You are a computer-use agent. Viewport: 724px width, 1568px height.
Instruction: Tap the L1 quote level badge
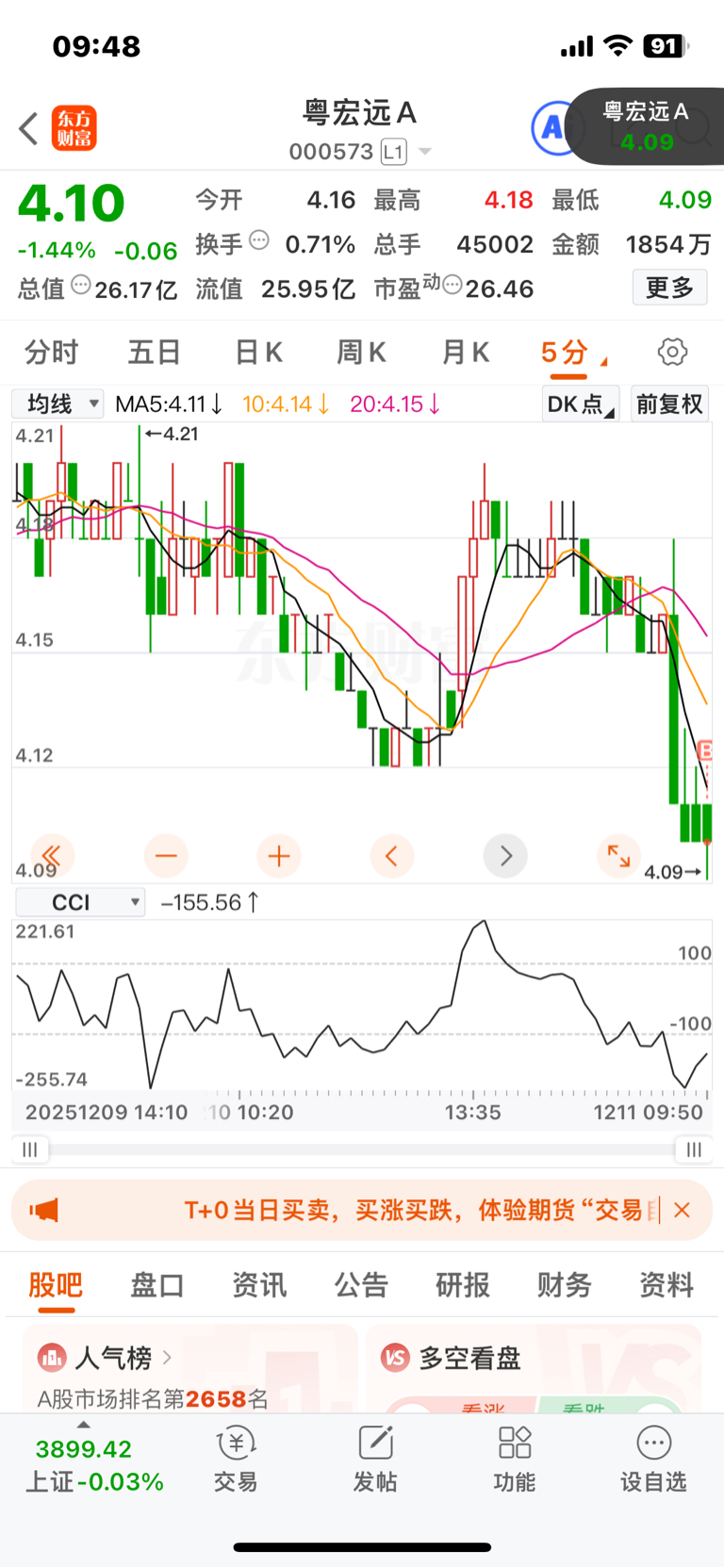[x=393, y=152]
